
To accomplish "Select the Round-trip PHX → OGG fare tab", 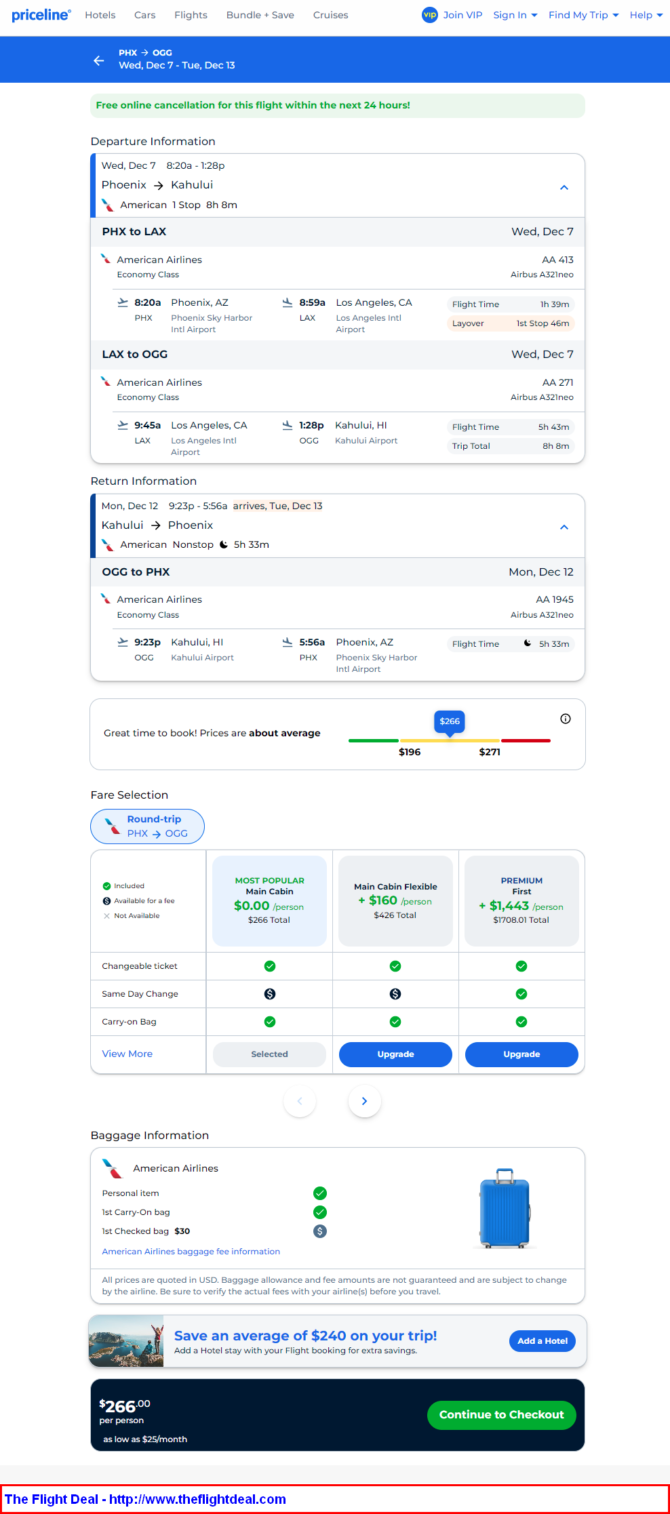I will coord(147,826).
